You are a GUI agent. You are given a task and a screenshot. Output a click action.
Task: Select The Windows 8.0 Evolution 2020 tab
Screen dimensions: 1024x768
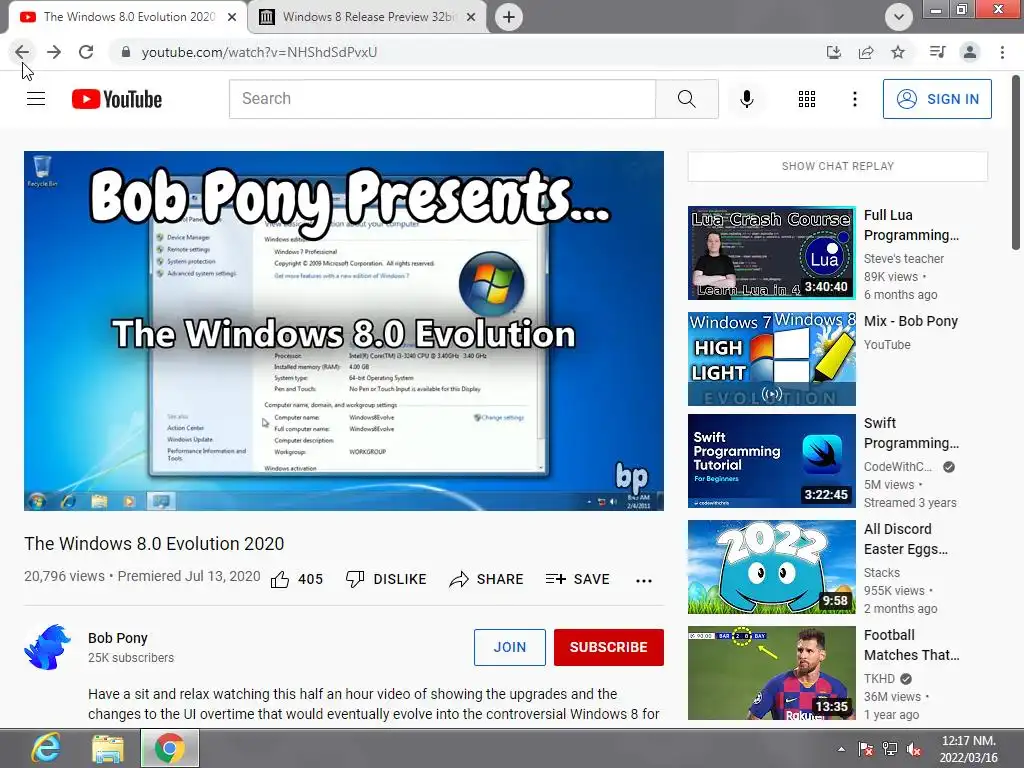(x=129, y=17)
